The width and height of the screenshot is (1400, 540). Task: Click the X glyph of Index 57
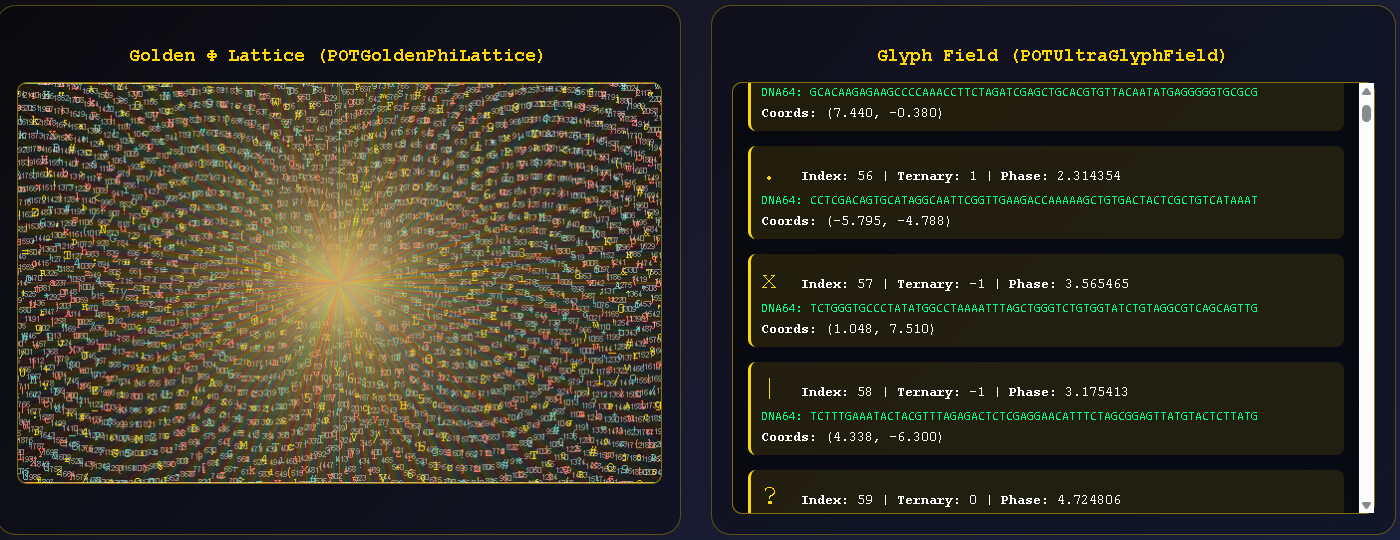coord(769,283)
